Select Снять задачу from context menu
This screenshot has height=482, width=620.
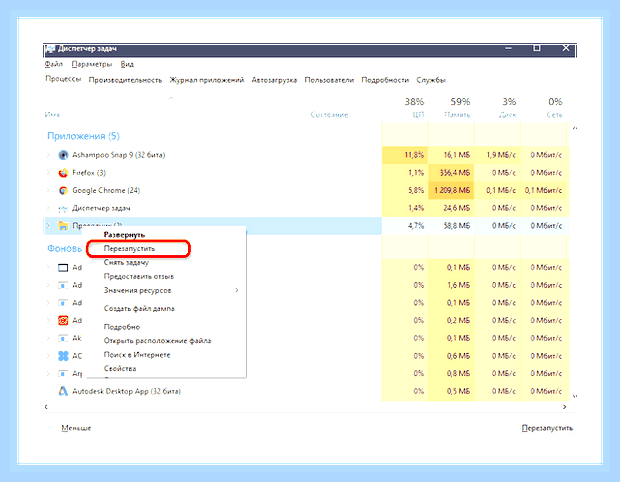(126, 263)
